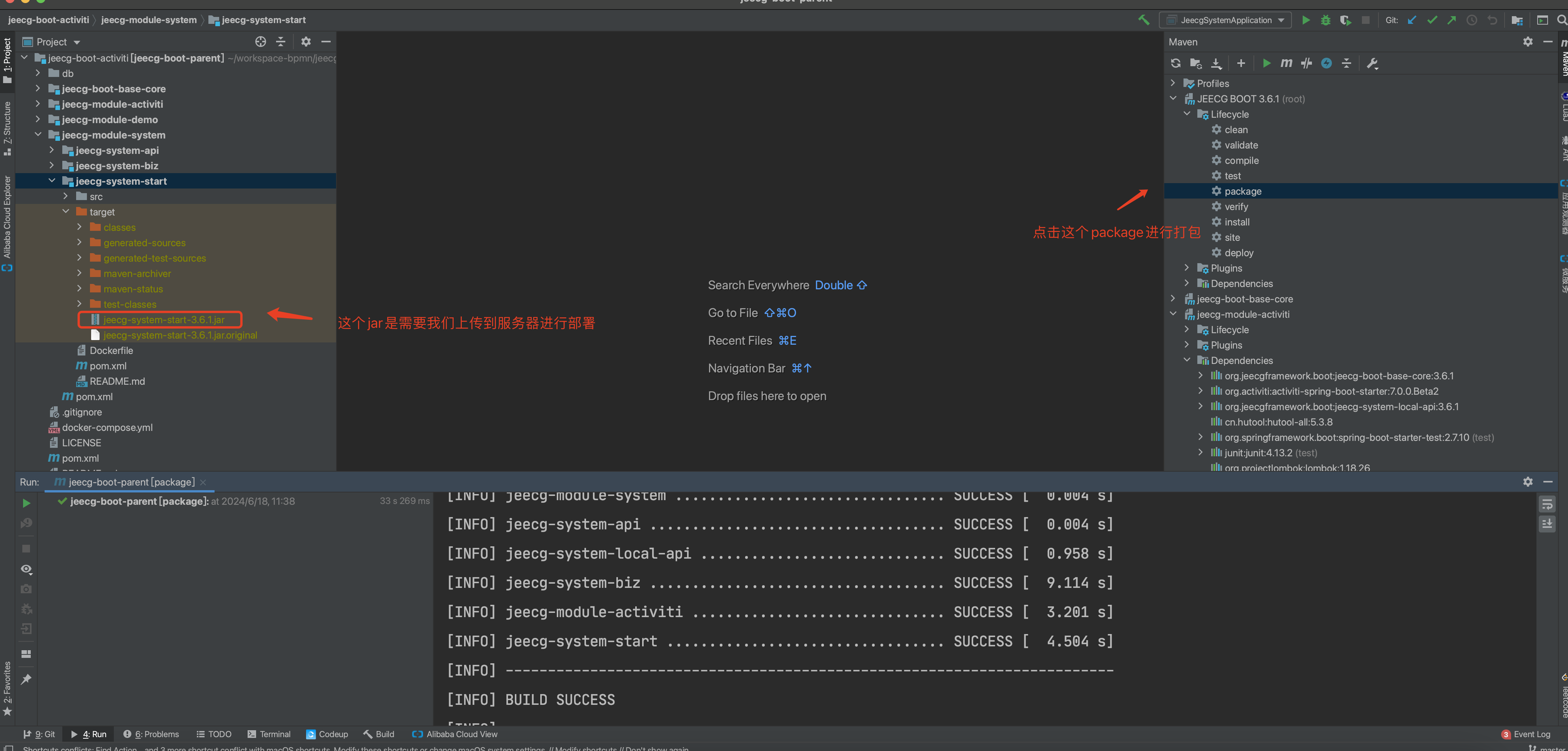Execute Maven goal 'm' icon
The image size is (1568, 751).
1286,63
